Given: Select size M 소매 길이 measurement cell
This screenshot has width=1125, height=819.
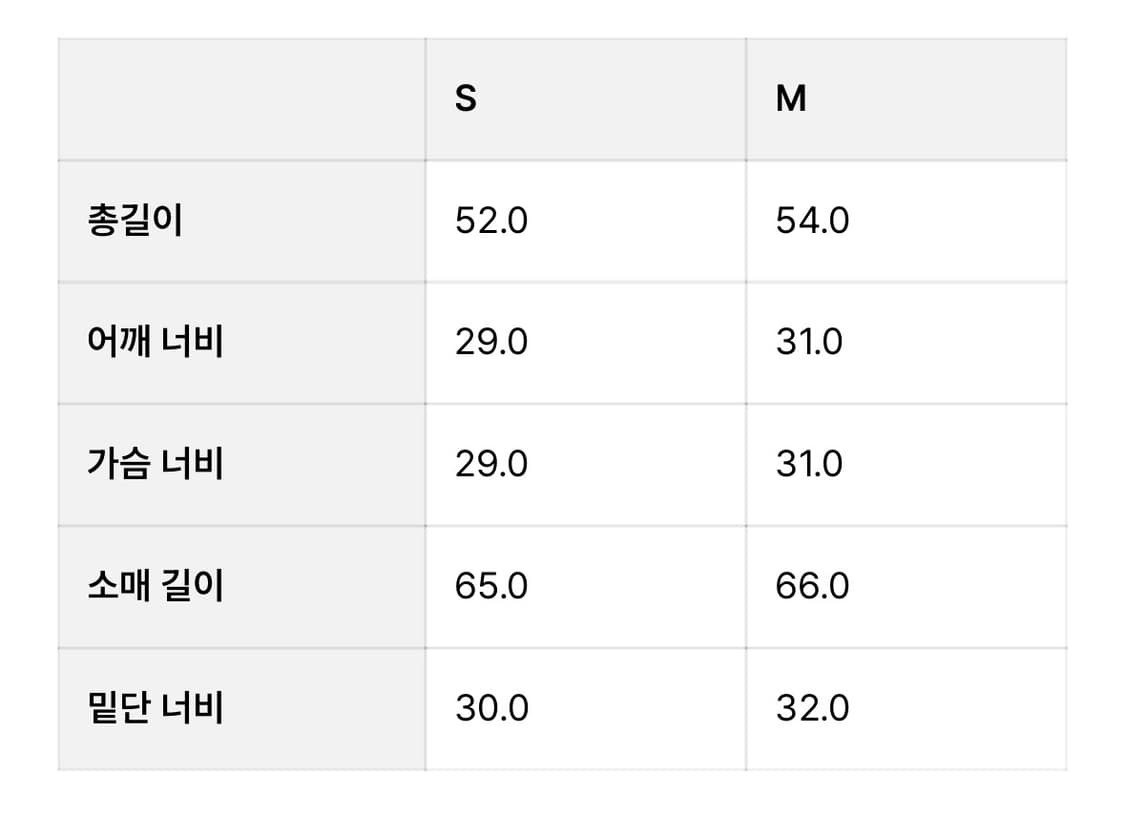Looking at the screenshot, I should coord(905,586).
